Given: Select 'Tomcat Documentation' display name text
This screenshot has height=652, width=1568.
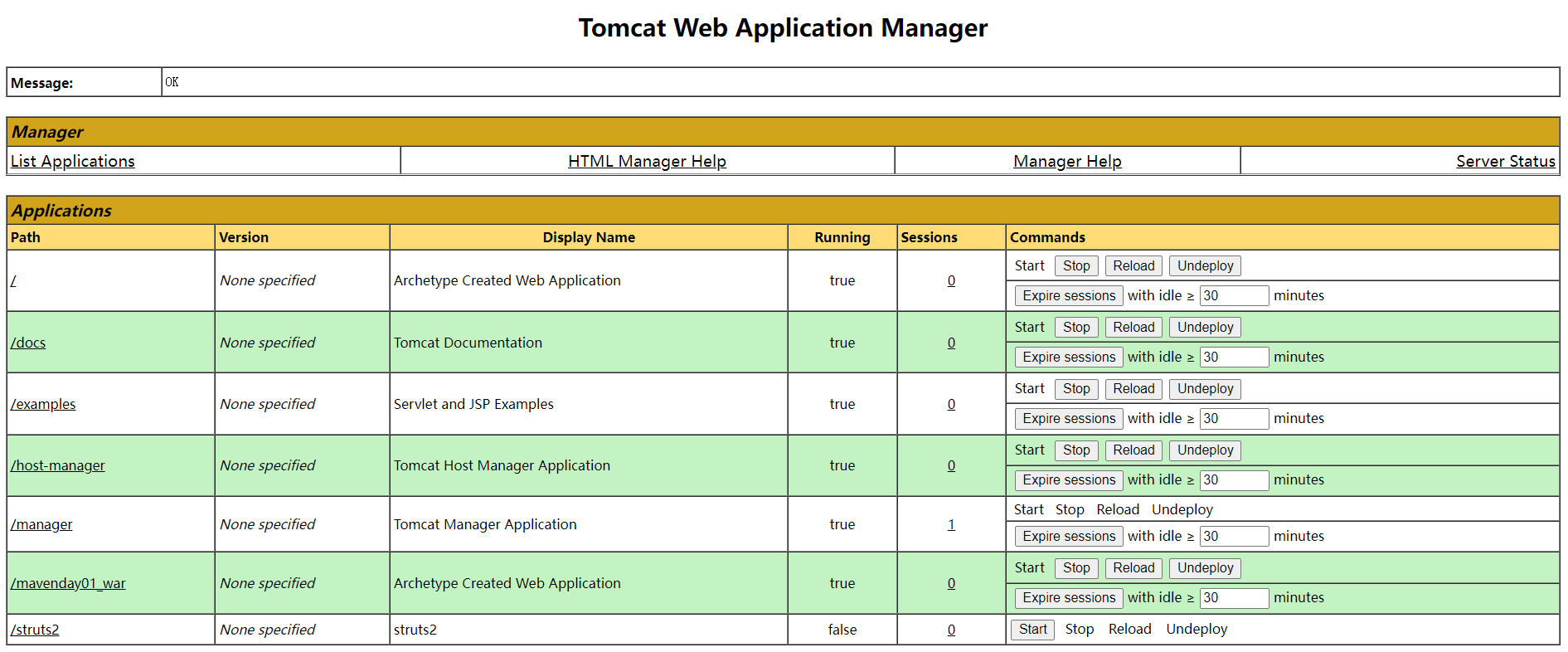Looking at the screenshot, I should click(468, 343).
